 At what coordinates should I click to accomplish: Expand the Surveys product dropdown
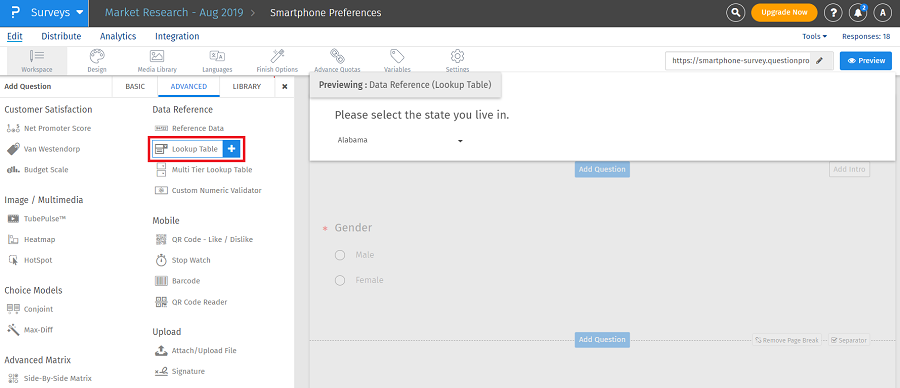click(57, 13)
